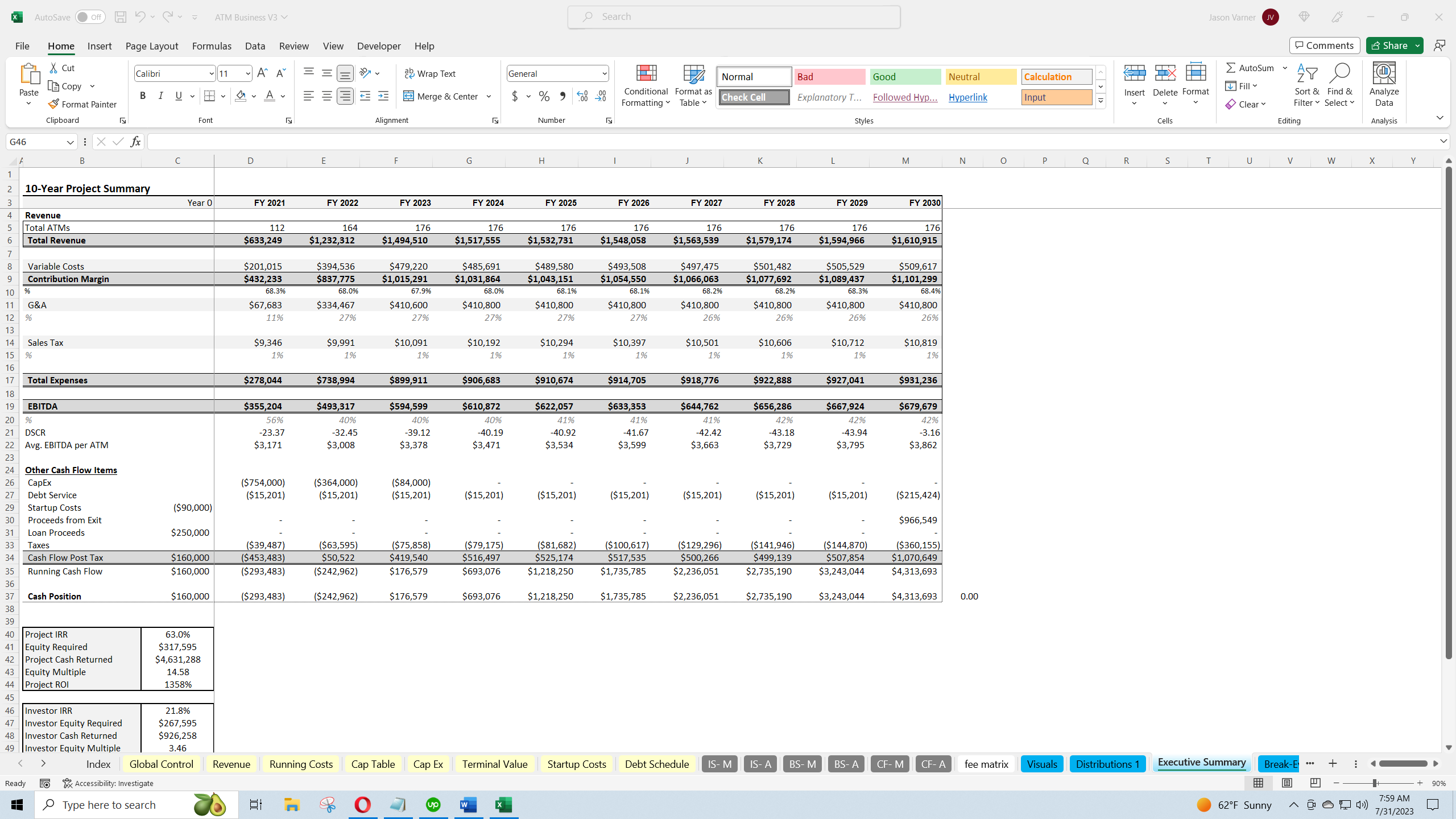
Task: Click the Formulas menu tab
Action: click(211, 46)
